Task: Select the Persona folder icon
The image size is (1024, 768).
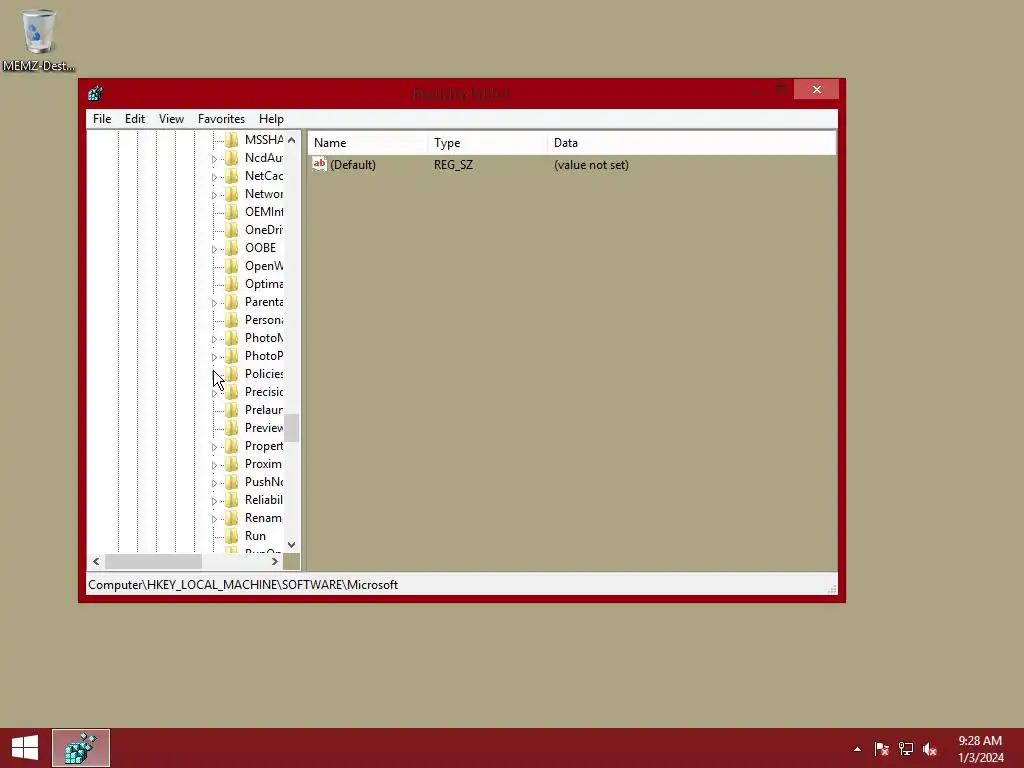Action: coord(231,319)
